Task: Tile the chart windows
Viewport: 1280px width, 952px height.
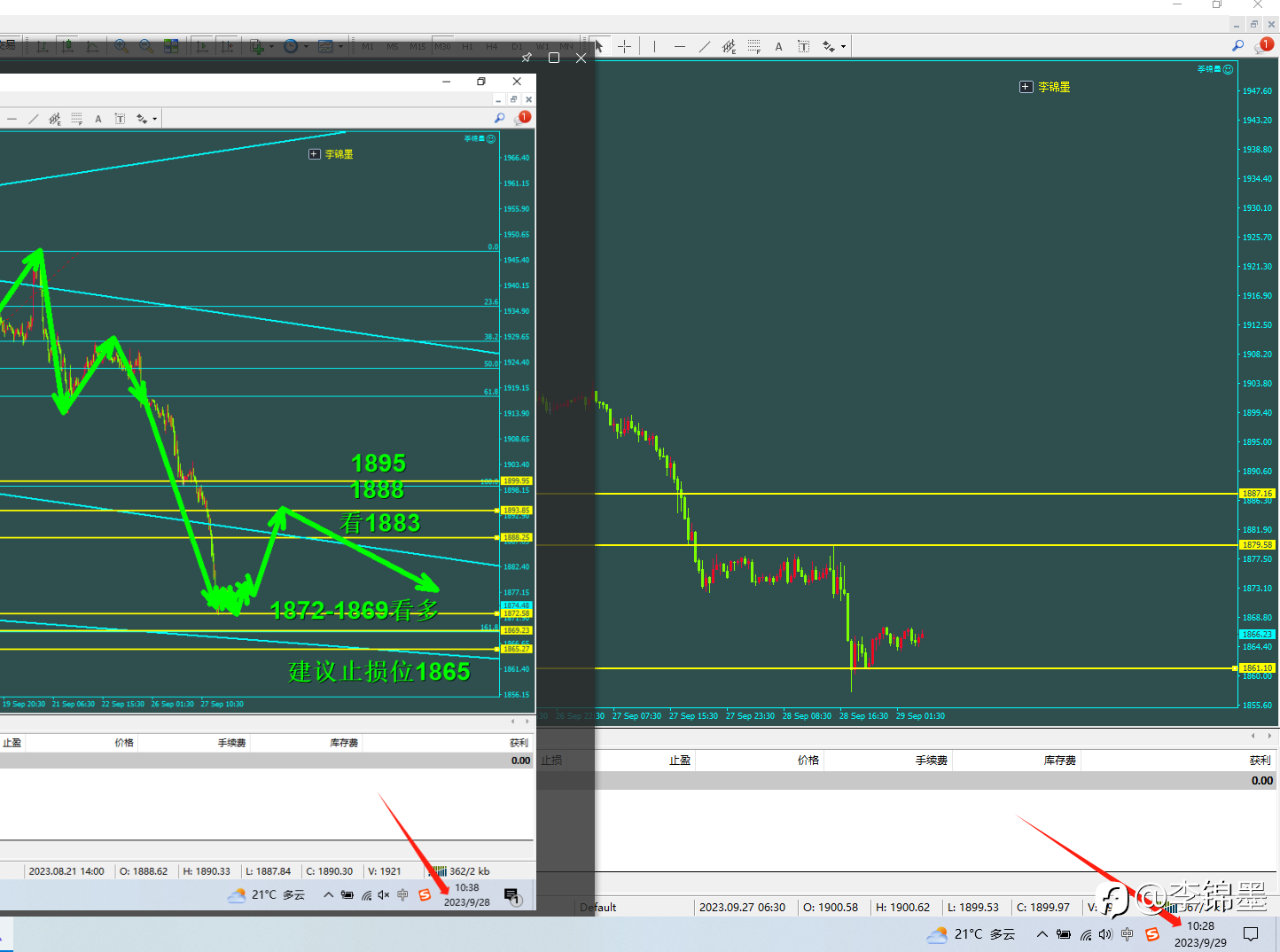Action: [x=171, y=46]
